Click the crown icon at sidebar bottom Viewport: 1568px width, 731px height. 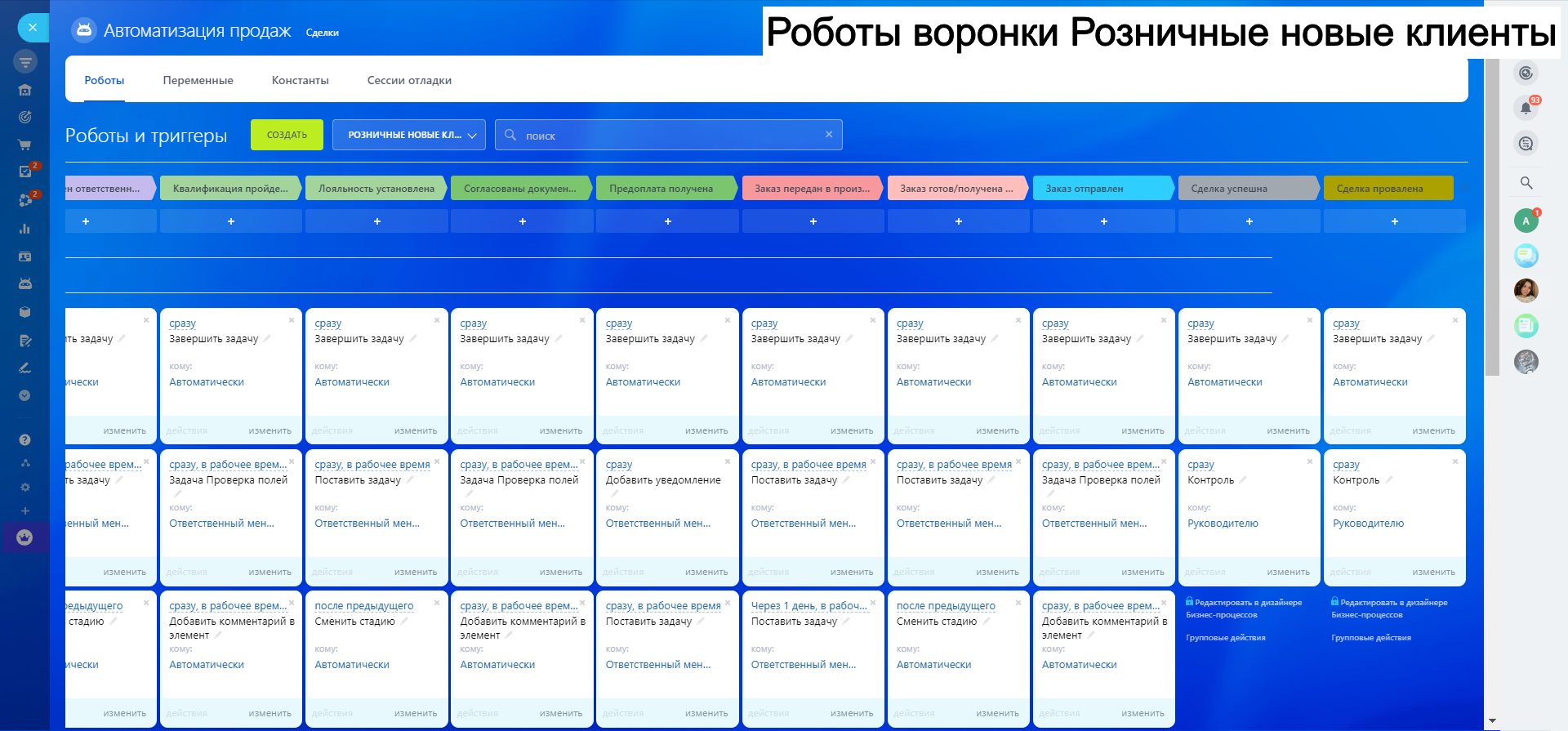coord(25,537)
